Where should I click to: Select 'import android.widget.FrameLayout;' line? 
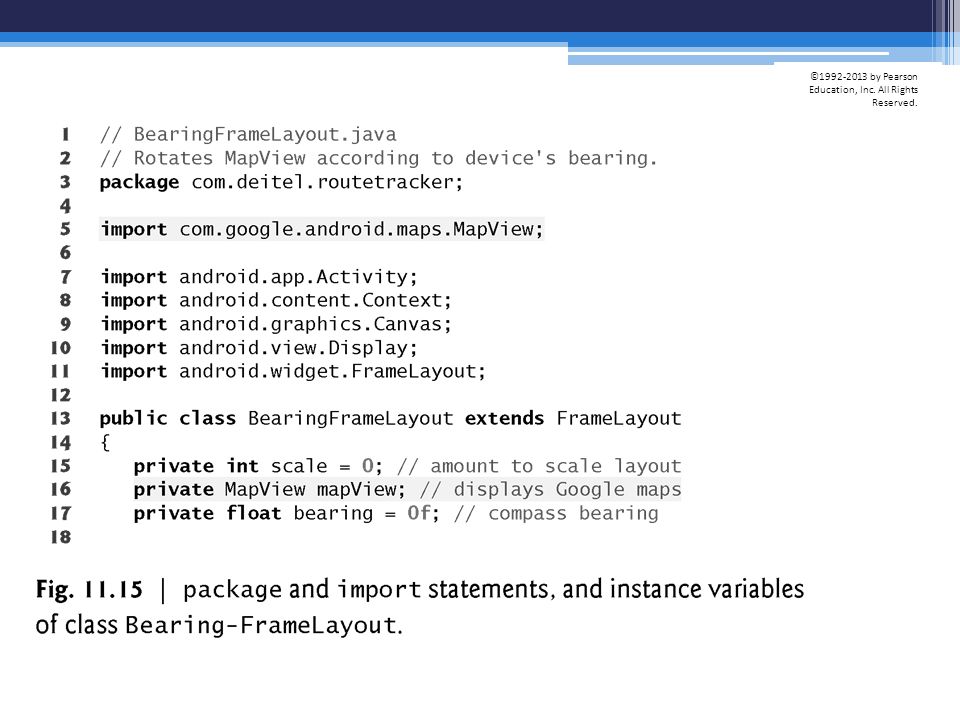point(293,371)
